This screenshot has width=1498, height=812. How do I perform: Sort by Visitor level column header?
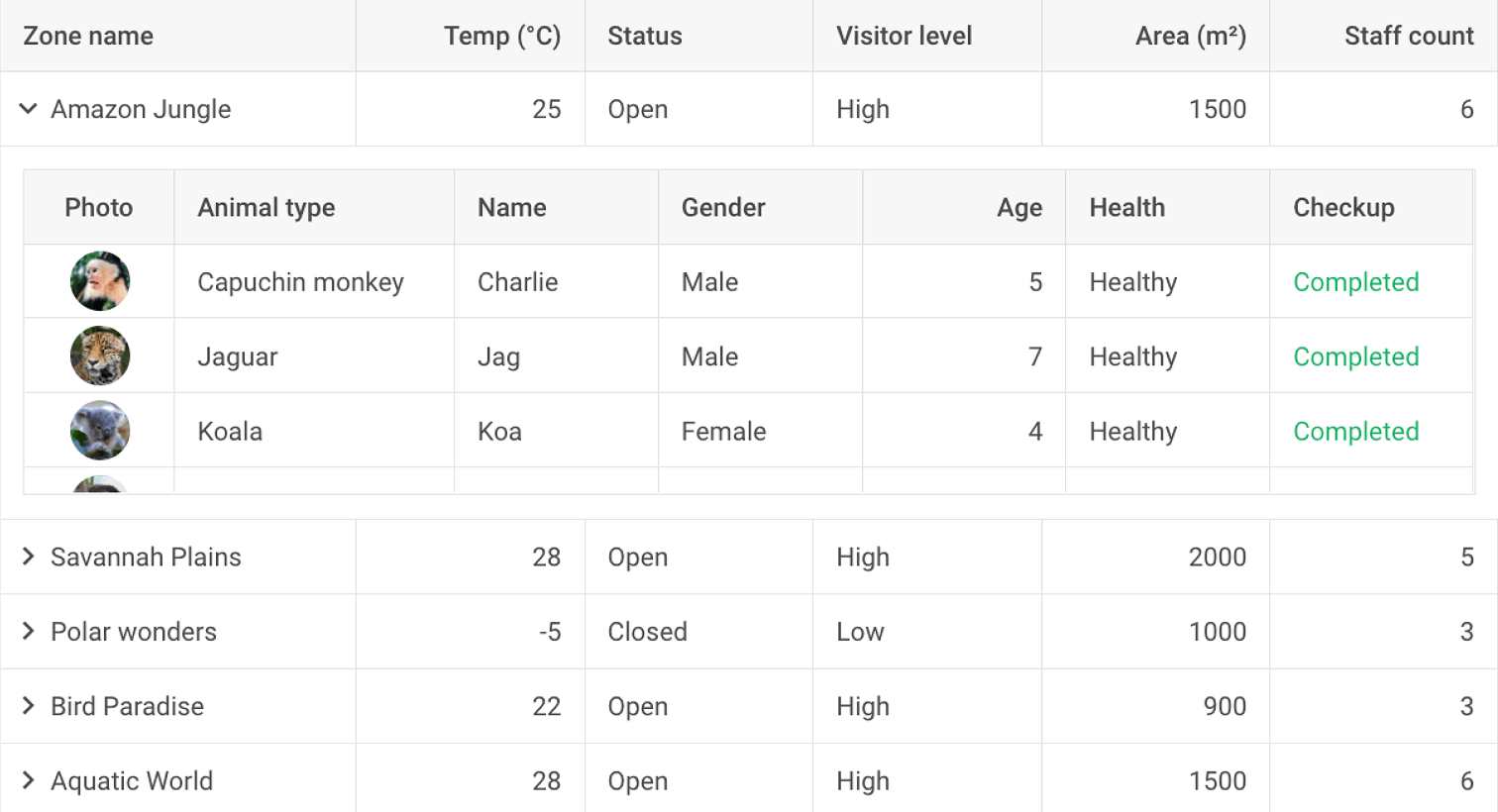coord(927,36)
